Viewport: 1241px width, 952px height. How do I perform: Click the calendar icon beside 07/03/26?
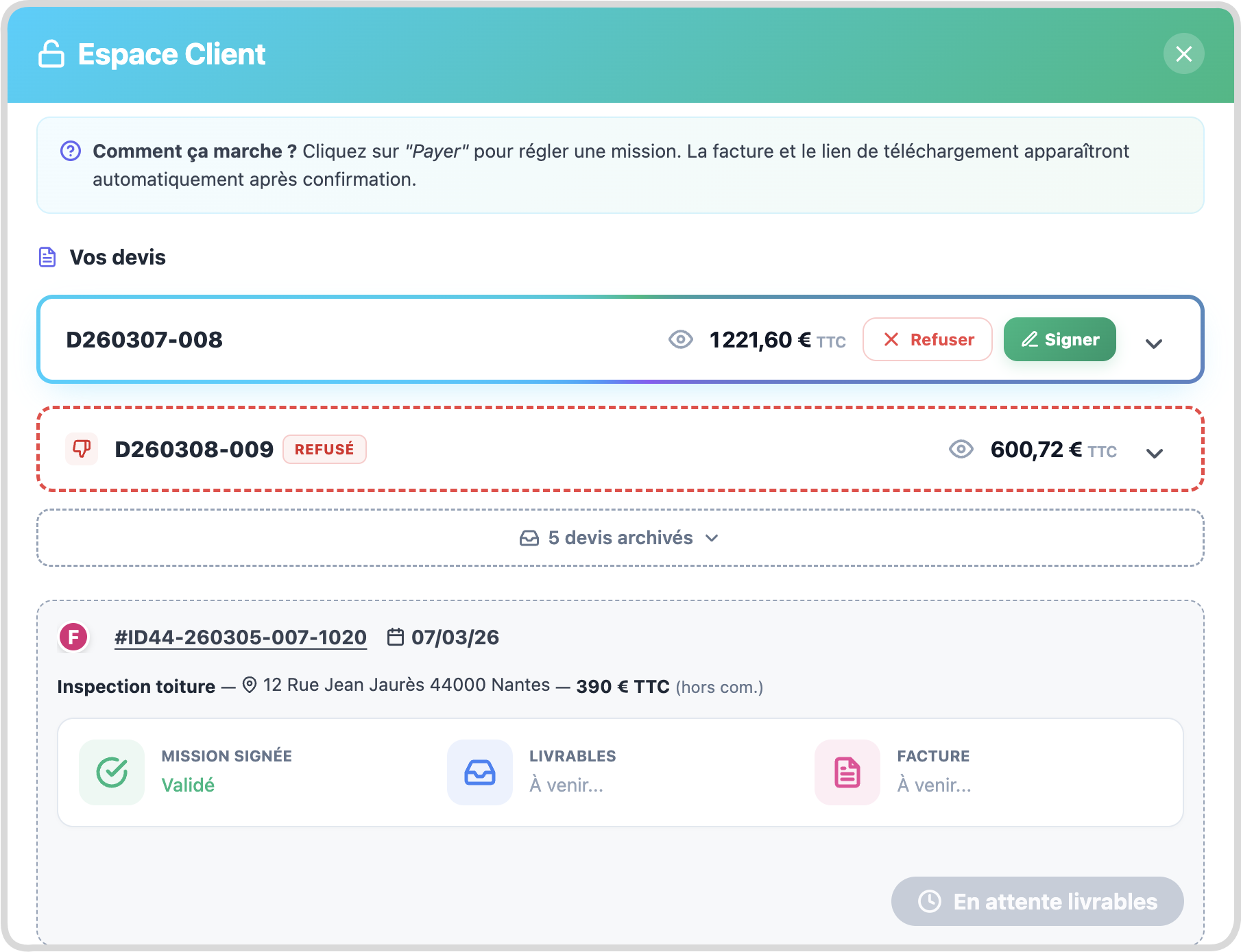coord(396,637)
